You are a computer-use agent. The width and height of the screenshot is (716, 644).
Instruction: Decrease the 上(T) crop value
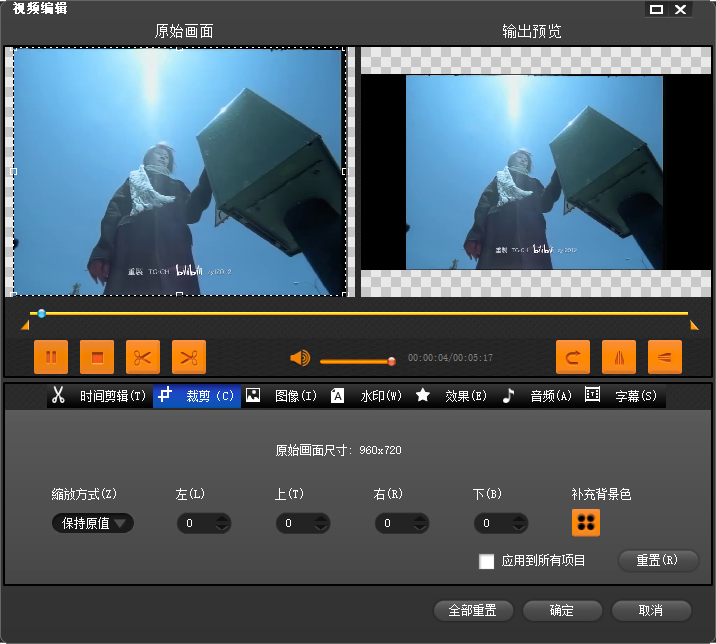point(321,528)
